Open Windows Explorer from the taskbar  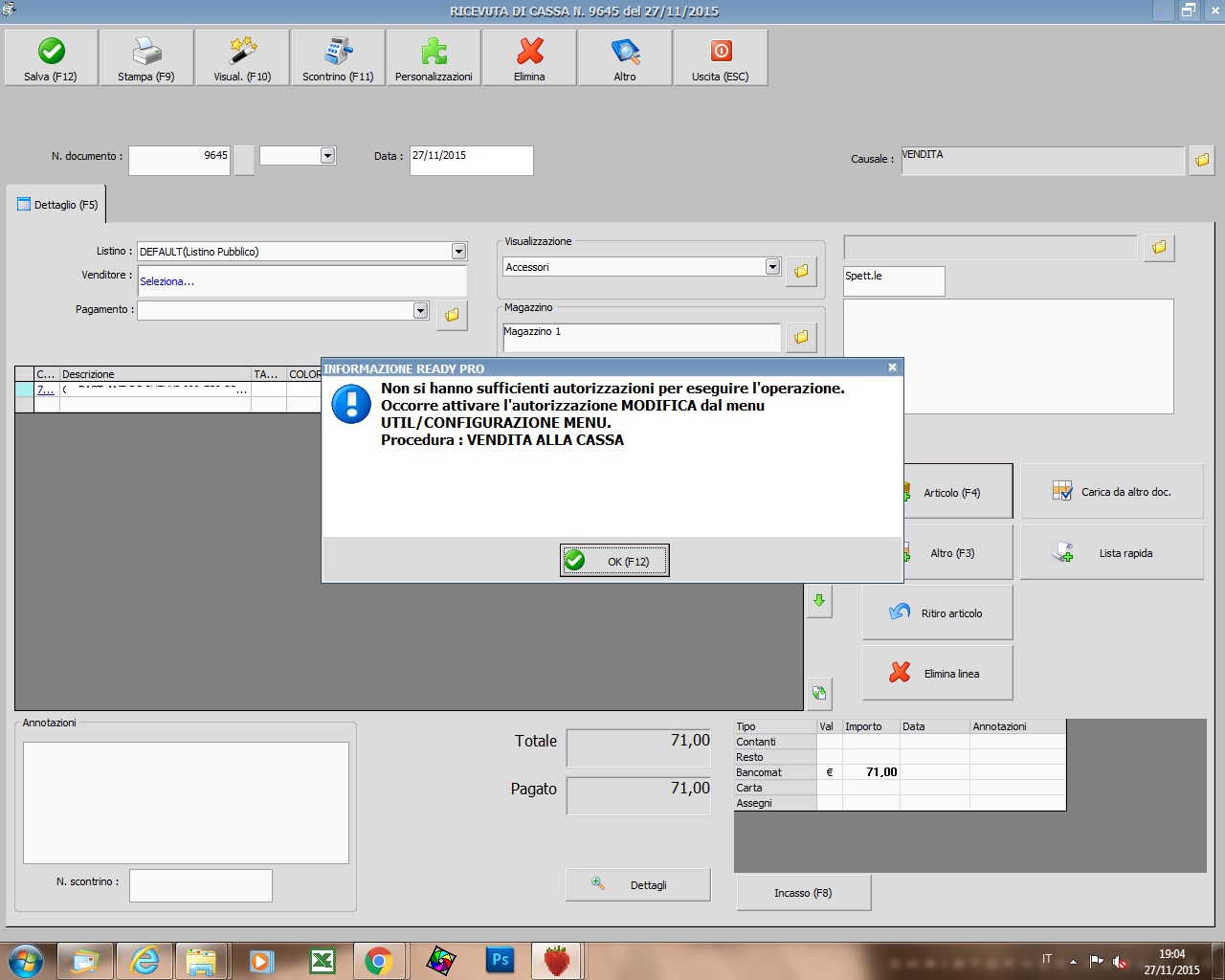(201, 960)
